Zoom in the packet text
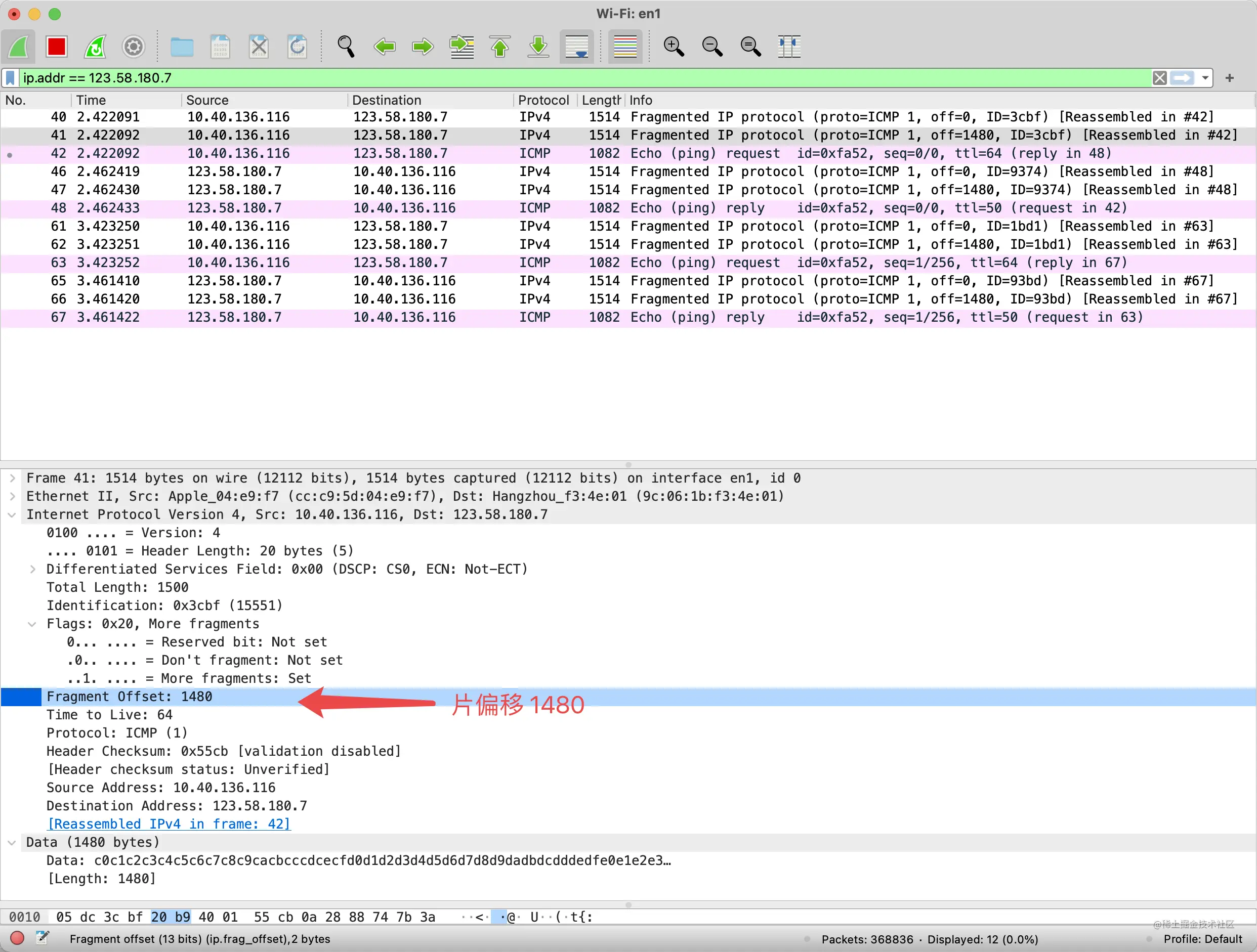The image size is (1257, 952). [674, 47]
